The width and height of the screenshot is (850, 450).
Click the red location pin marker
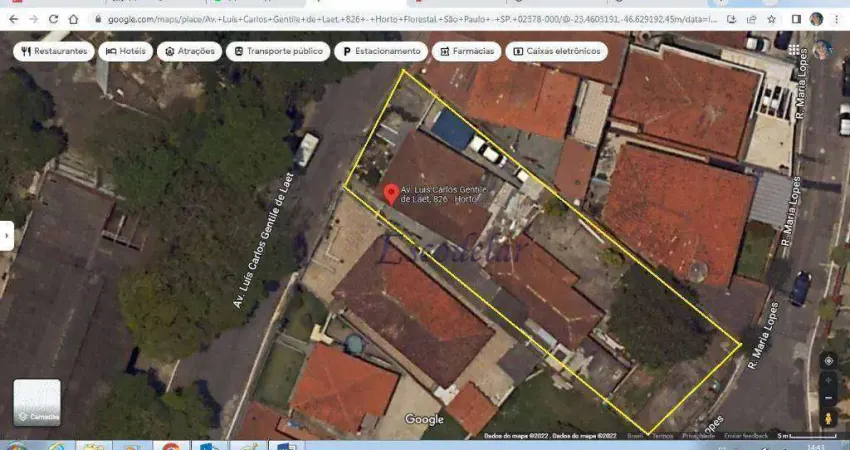pos(390,194)
